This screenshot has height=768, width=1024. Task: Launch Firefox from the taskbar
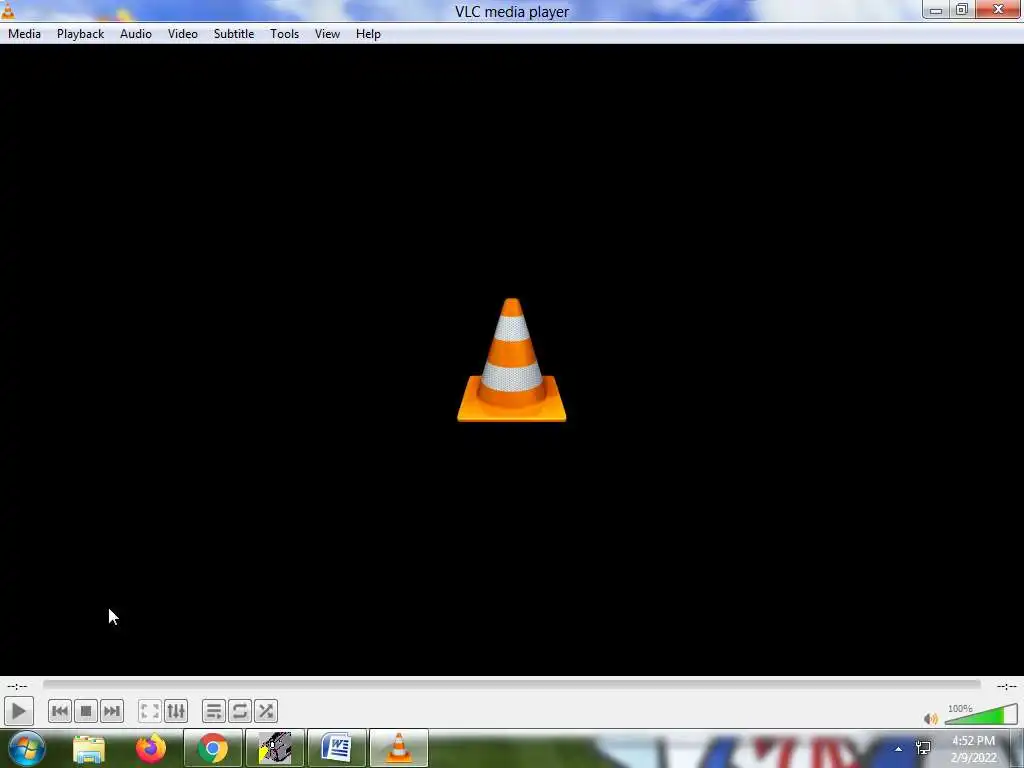[x=151, y=748]
